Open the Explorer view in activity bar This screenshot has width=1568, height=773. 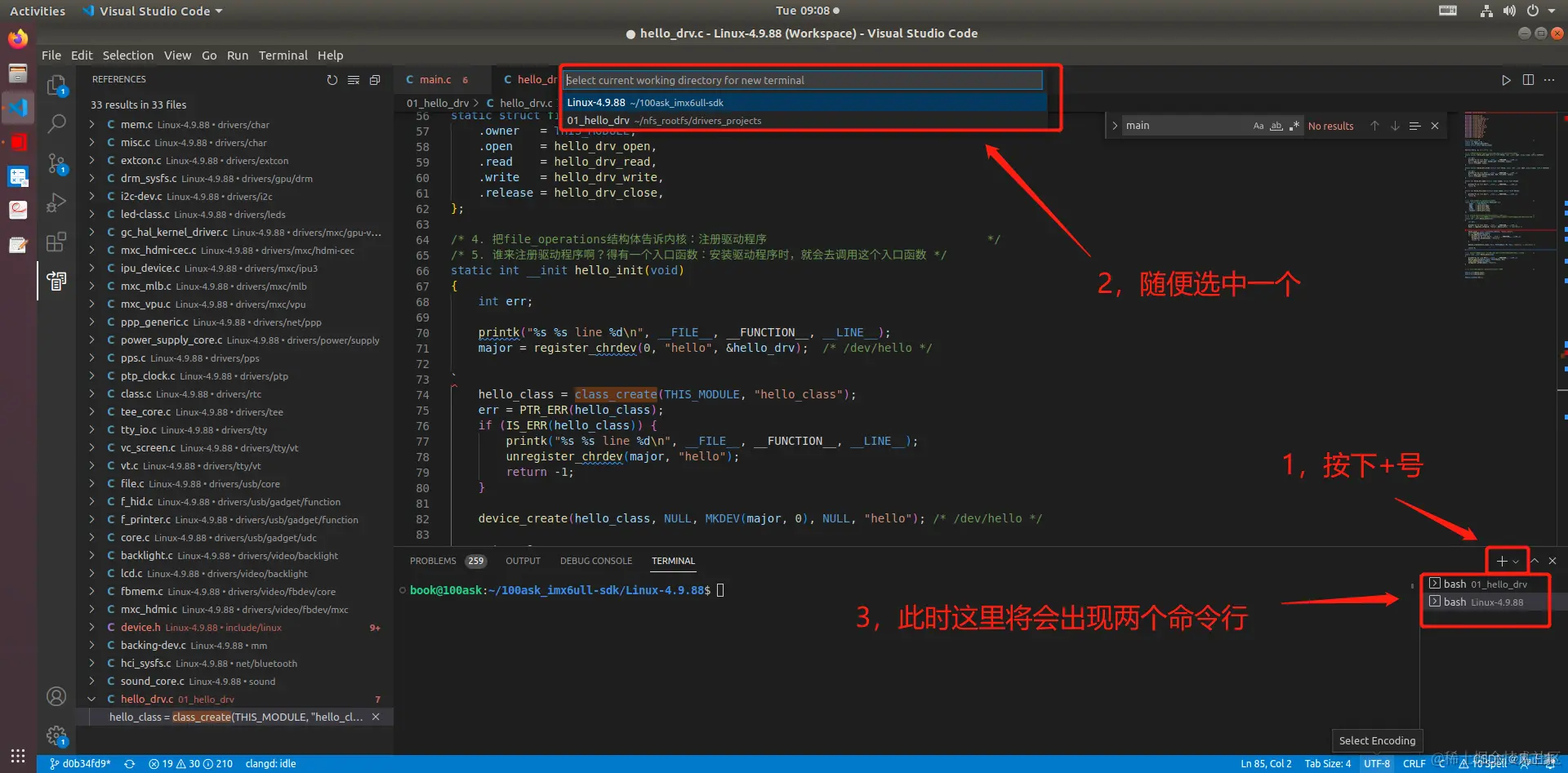[x=56, y=86]
